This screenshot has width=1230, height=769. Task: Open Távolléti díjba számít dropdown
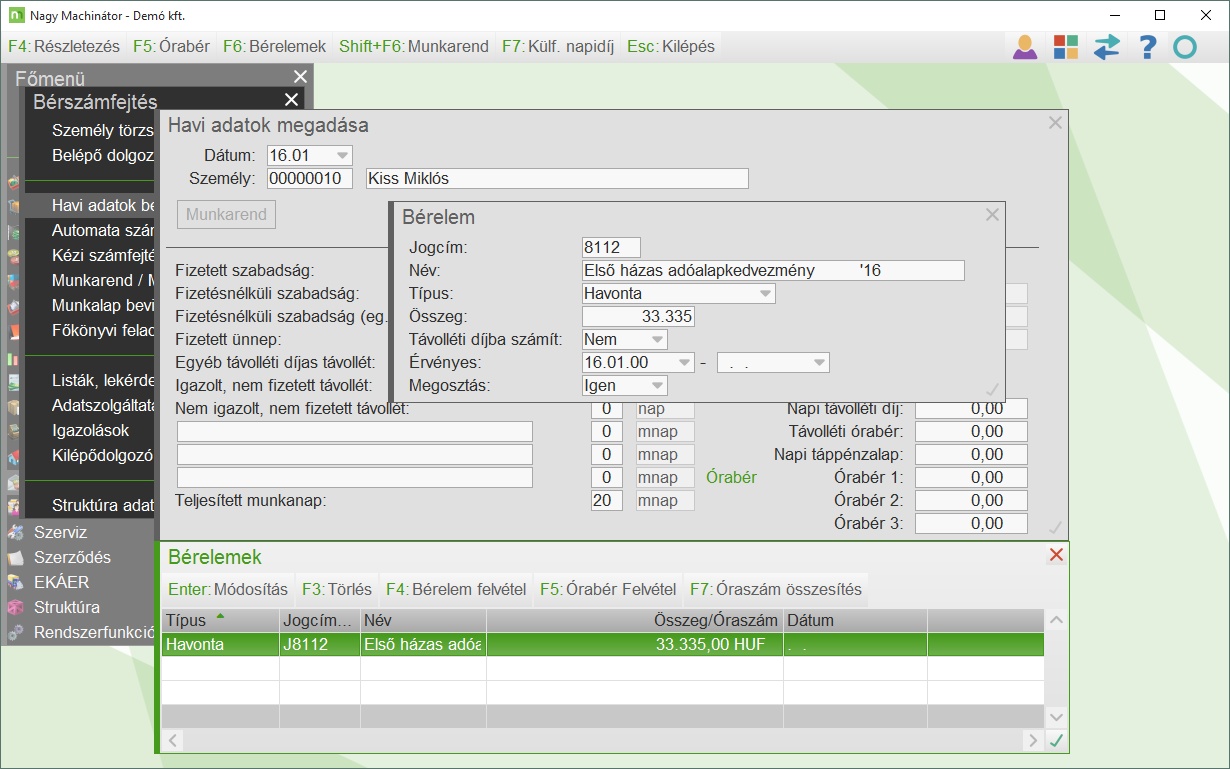[657, 340]
